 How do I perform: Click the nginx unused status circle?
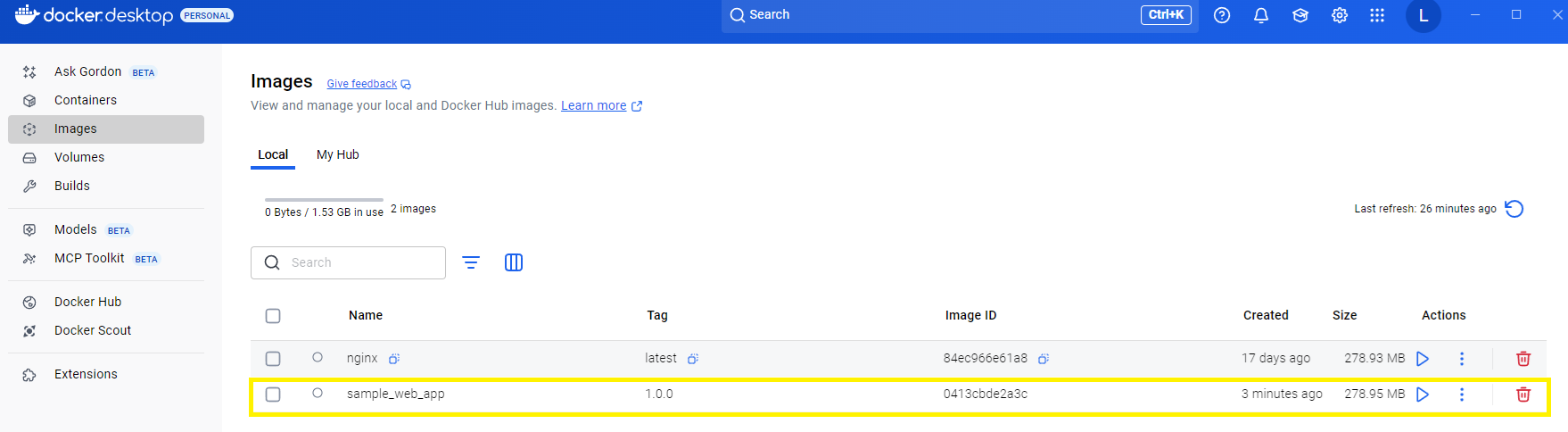click(318, 357)
